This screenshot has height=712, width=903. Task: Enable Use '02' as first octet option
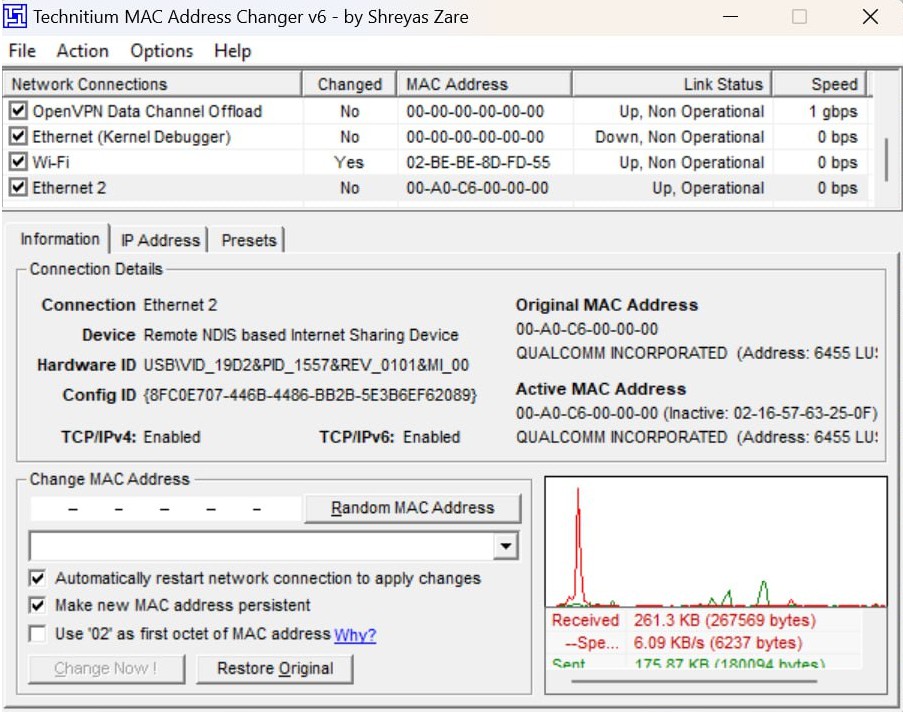click(x=37, y=634)
